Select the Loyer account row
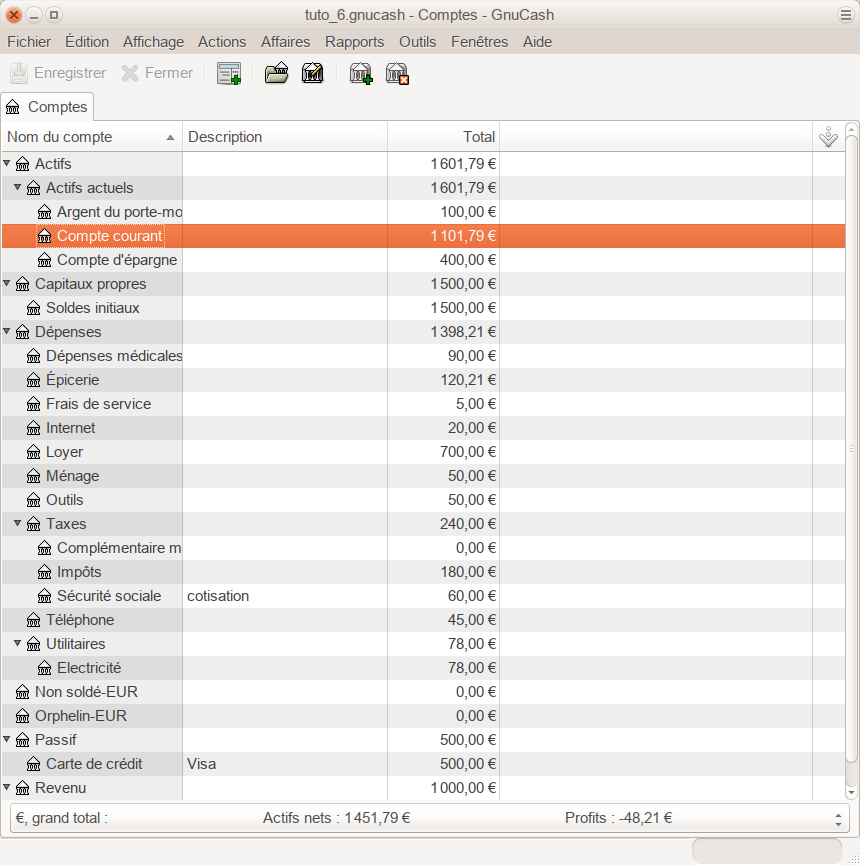The height and width of the screenshot is (865, 860). click(x=65, y=452)
